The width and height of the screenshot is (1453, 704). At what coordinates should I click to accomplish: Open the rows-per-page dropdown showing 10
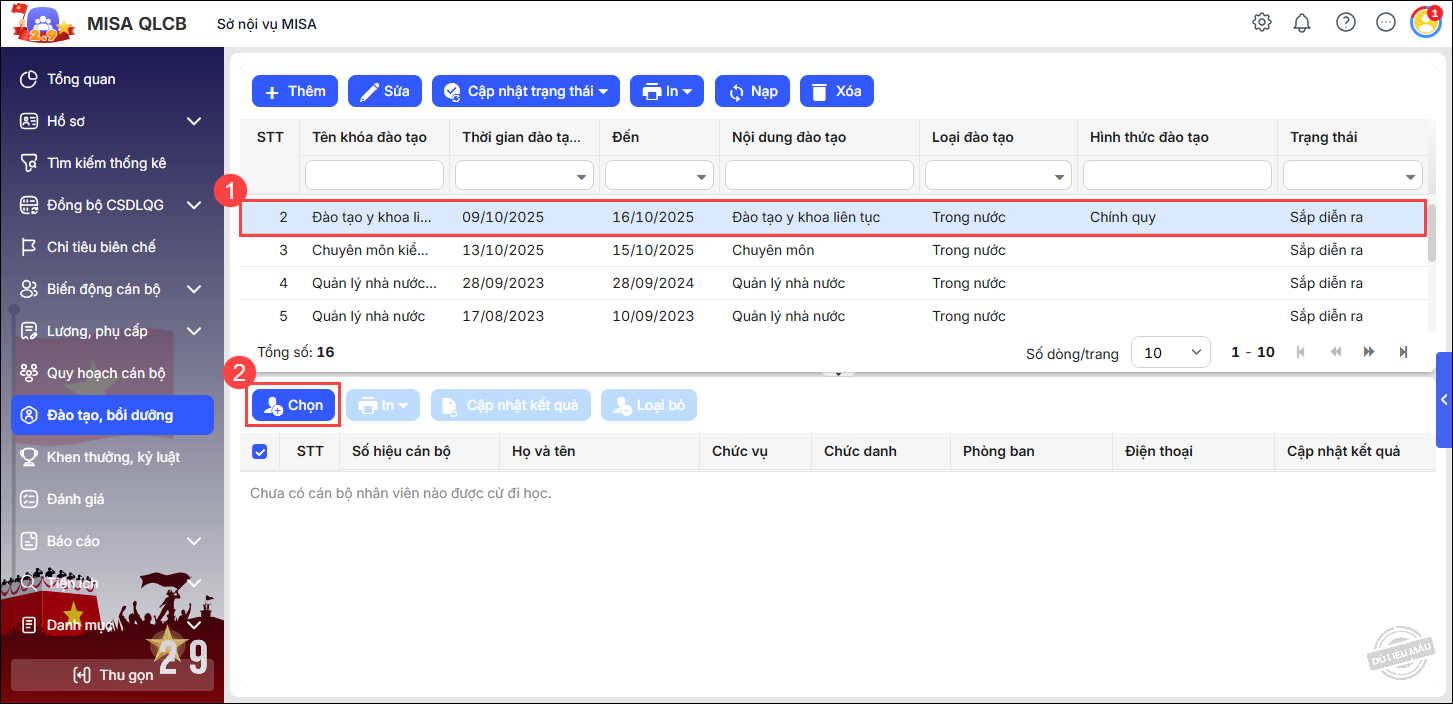(1170, 352)
